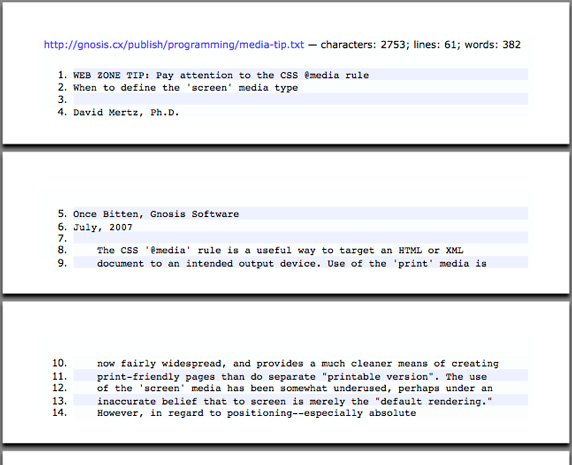Click line 8 starting "The CSS '@media' rule"
Viewport: 572px width, 465px height.
coord(300,250)
